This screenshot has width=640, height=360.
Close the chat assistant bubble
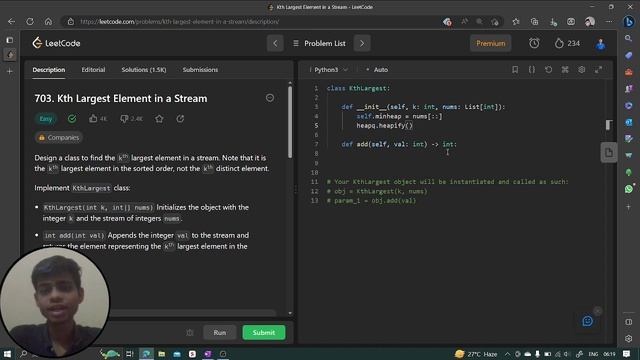(x=598, y=311)
